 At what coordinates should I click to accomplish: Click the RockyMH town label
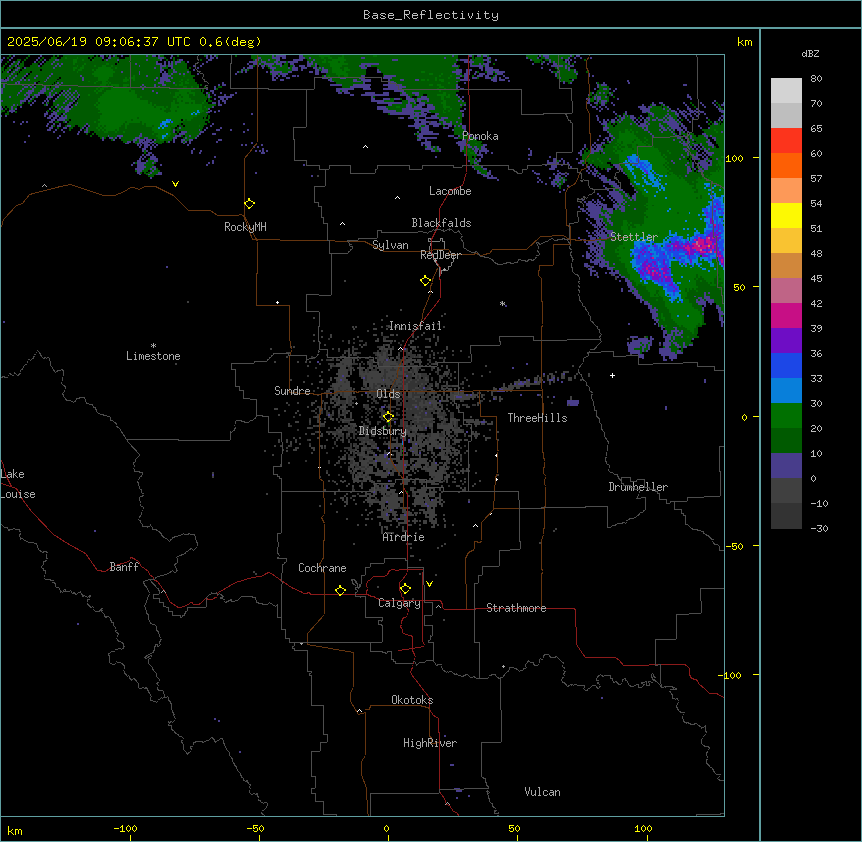pos(245,227)
